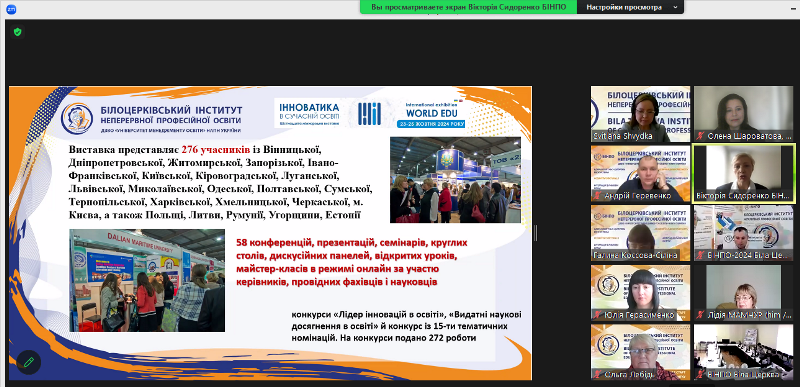Select Svitlana Shvydka video thumbnail
Screen dimensions: 800x387
[640, 114]
